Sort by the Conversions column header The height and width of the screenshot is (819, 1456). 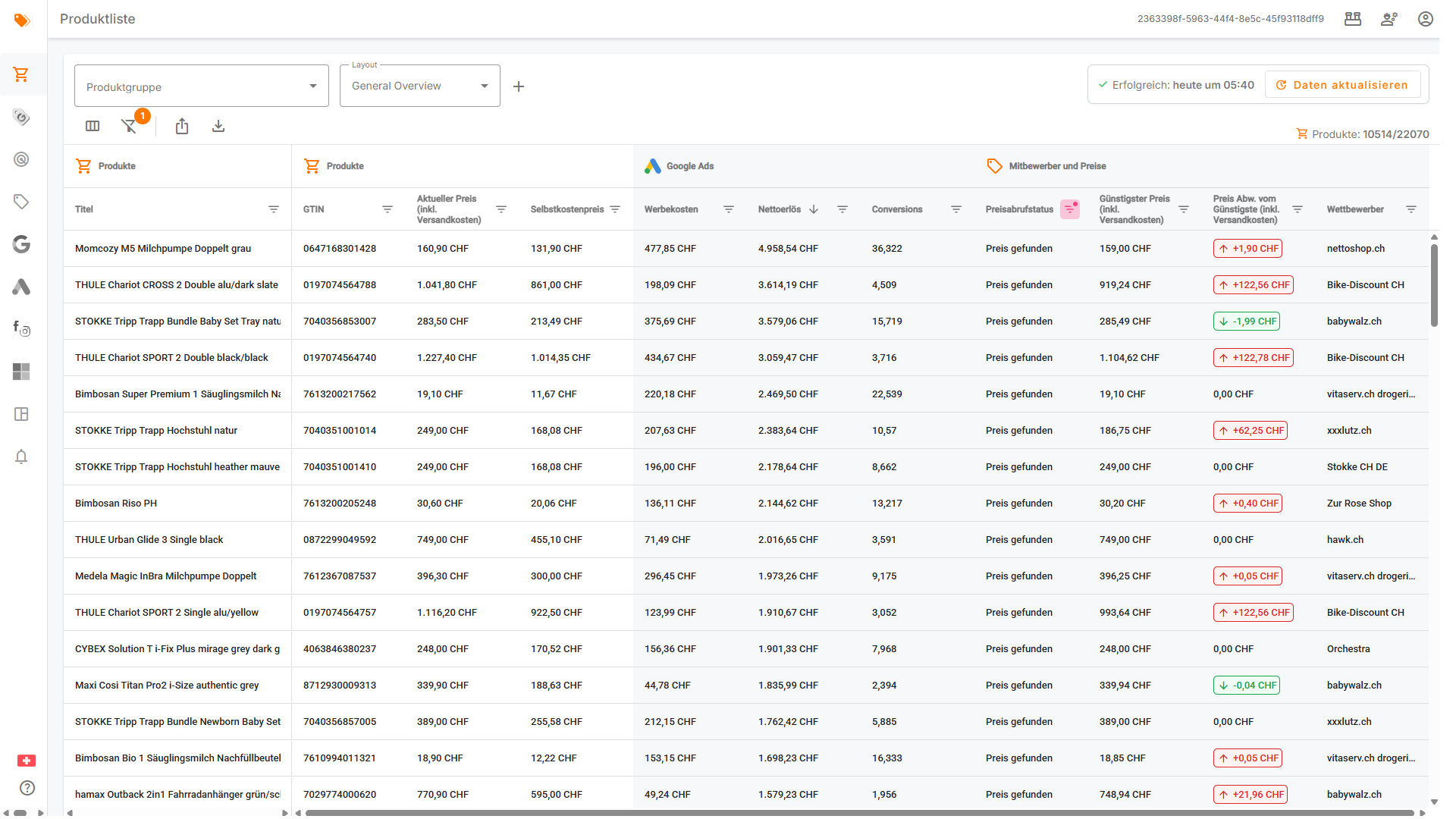pyautogui.click(x=897, y=209)
